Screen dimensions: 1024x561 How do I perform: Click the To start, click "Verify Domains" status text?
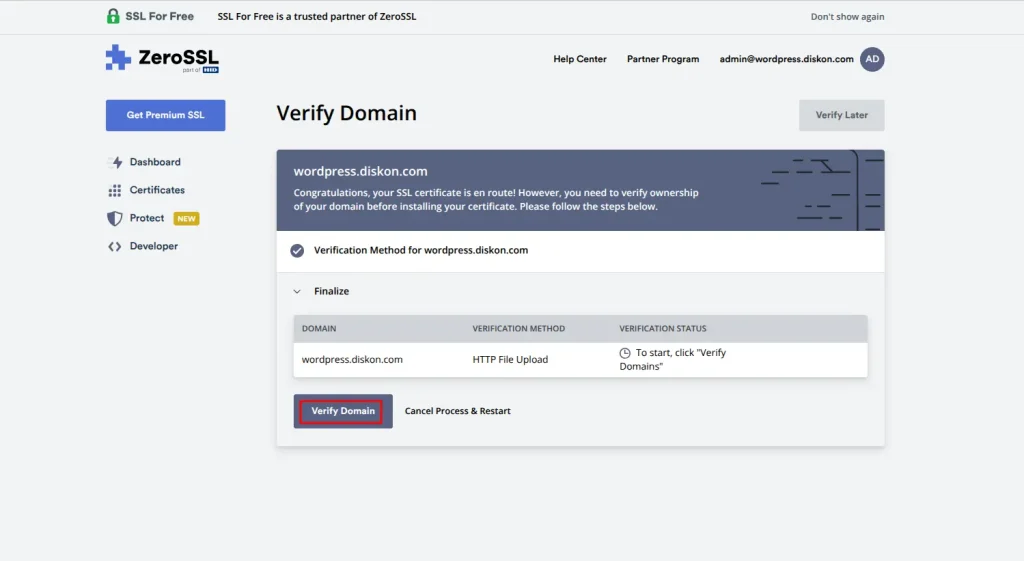point(673,359)
